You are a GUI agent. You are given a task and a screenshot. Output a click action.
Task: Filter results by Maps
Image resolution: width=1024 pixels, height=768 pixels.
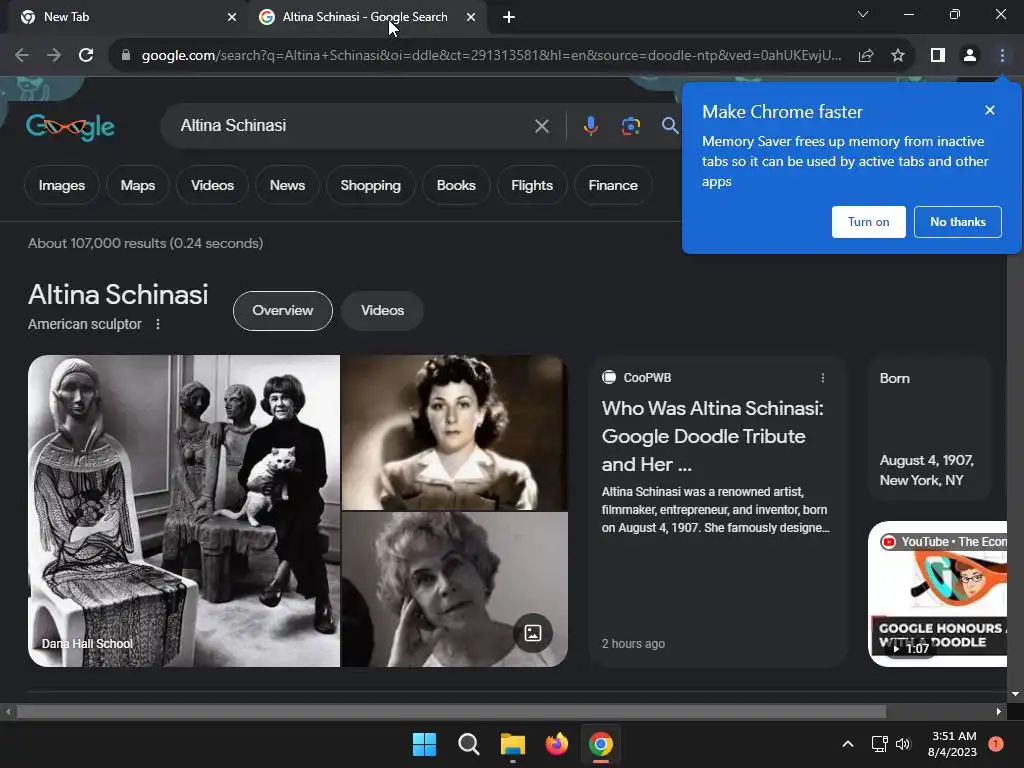click(138, 185)
